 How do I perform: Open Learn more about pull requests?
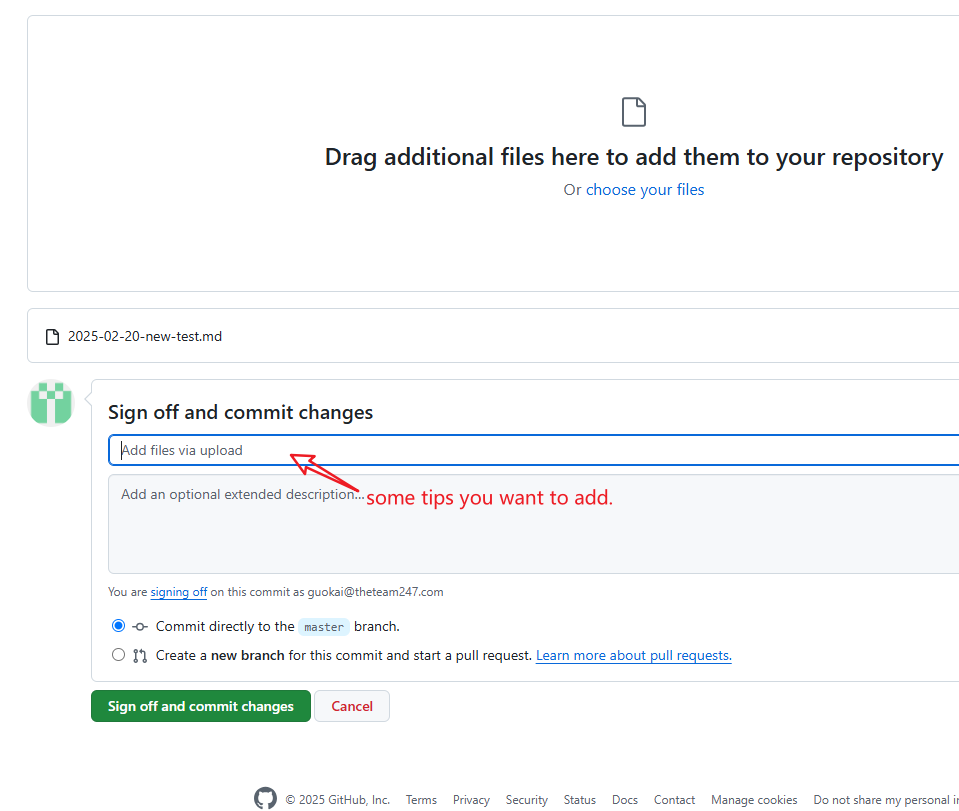(x=634, y=656)
